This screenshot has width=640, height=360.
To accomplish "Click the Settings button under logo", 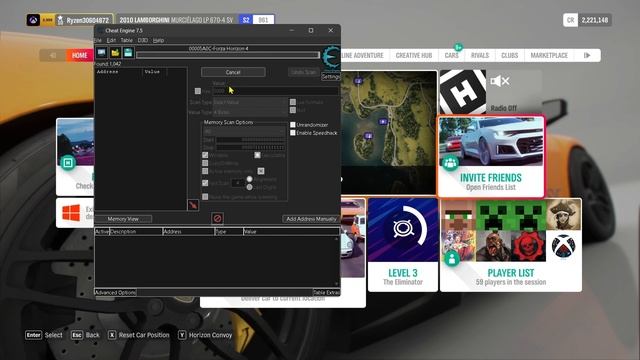I will [331, 77].
